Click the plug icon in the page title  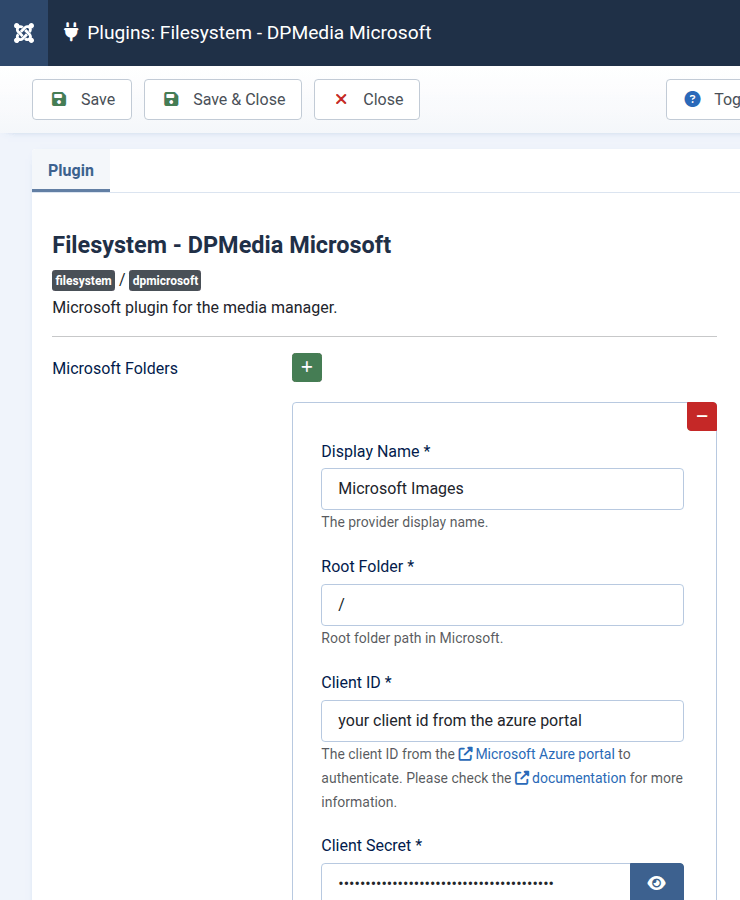(x=71, y=32)
